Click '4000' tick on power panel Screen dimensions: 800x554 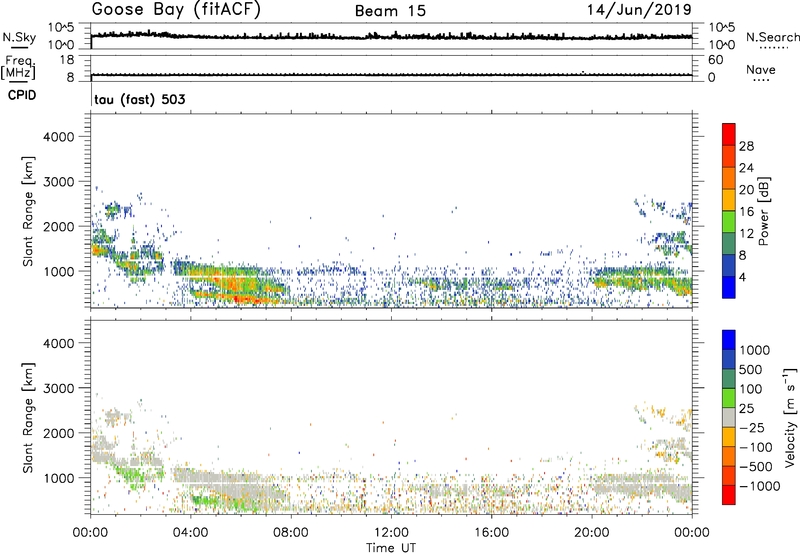pyautogui.click(x=58, y=137)
